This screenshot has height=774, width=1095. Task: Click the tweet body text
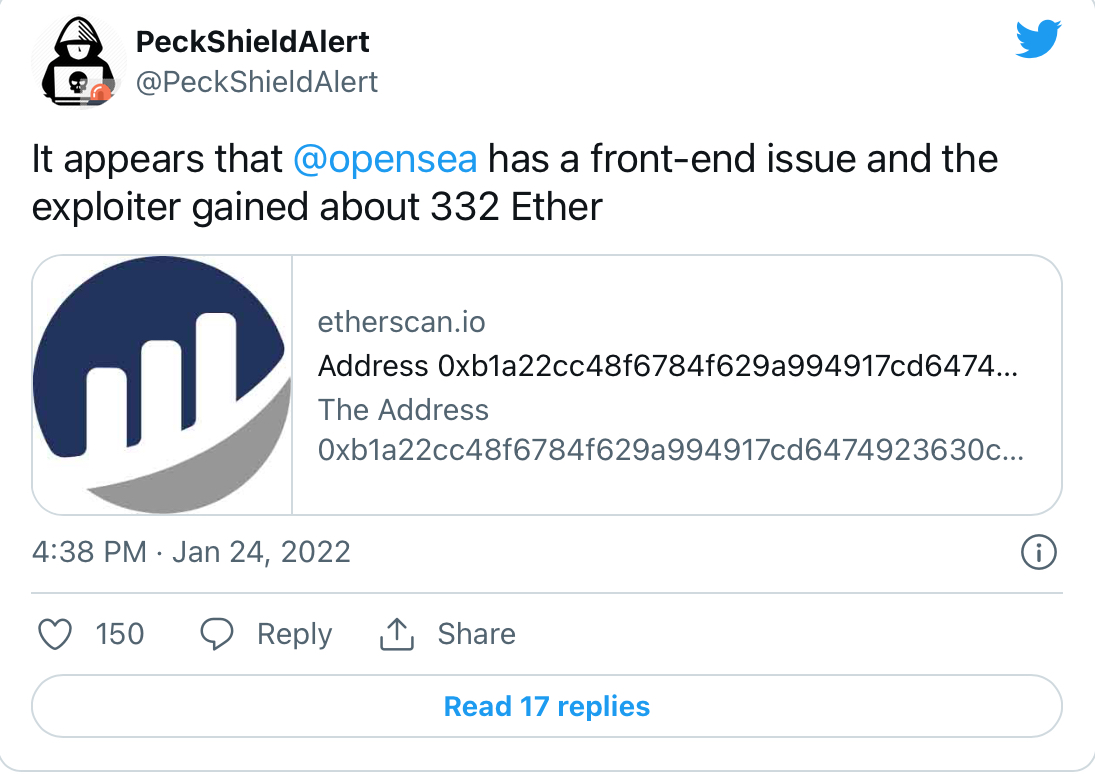(515, 183)
